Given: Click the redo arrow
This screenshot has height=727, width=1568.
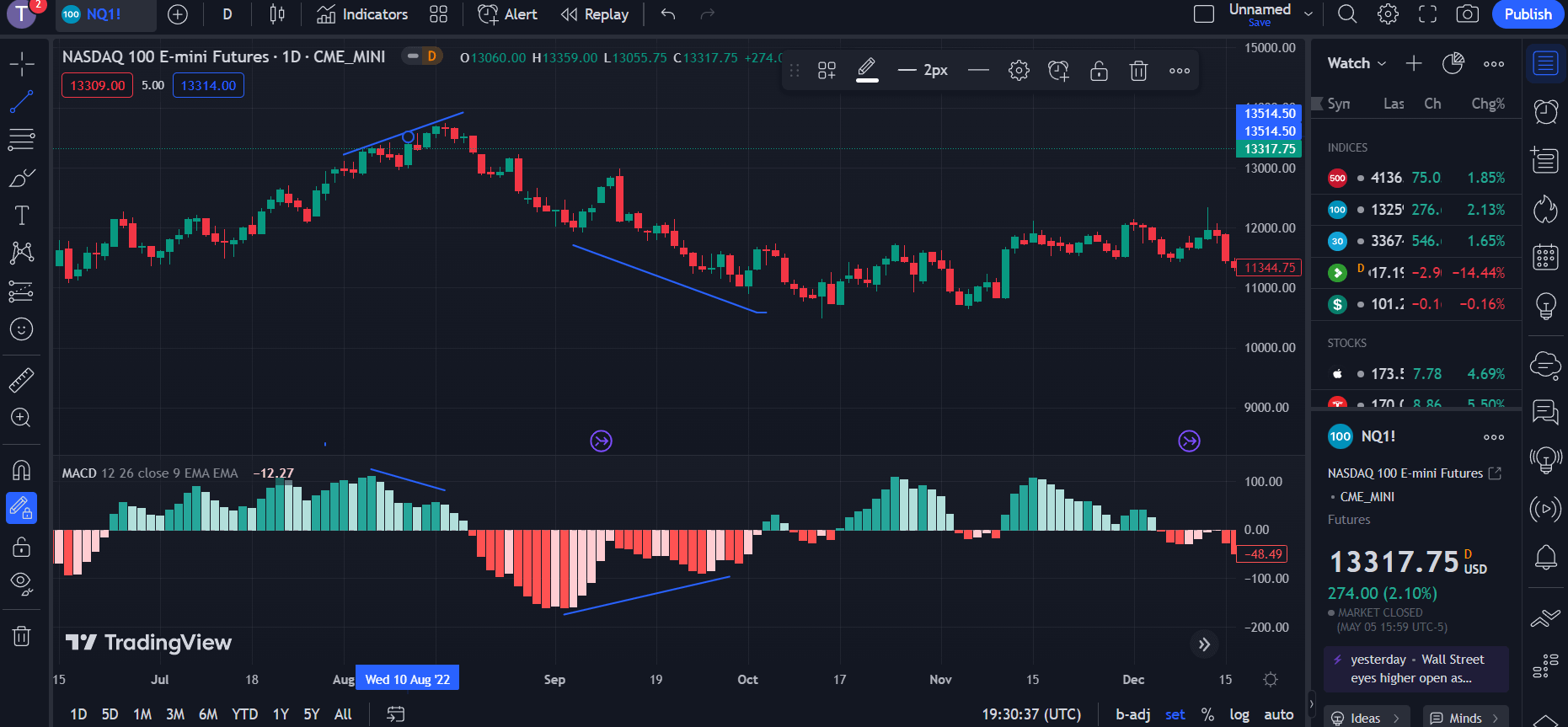Looking at the screenshot, I should point(708,14).
